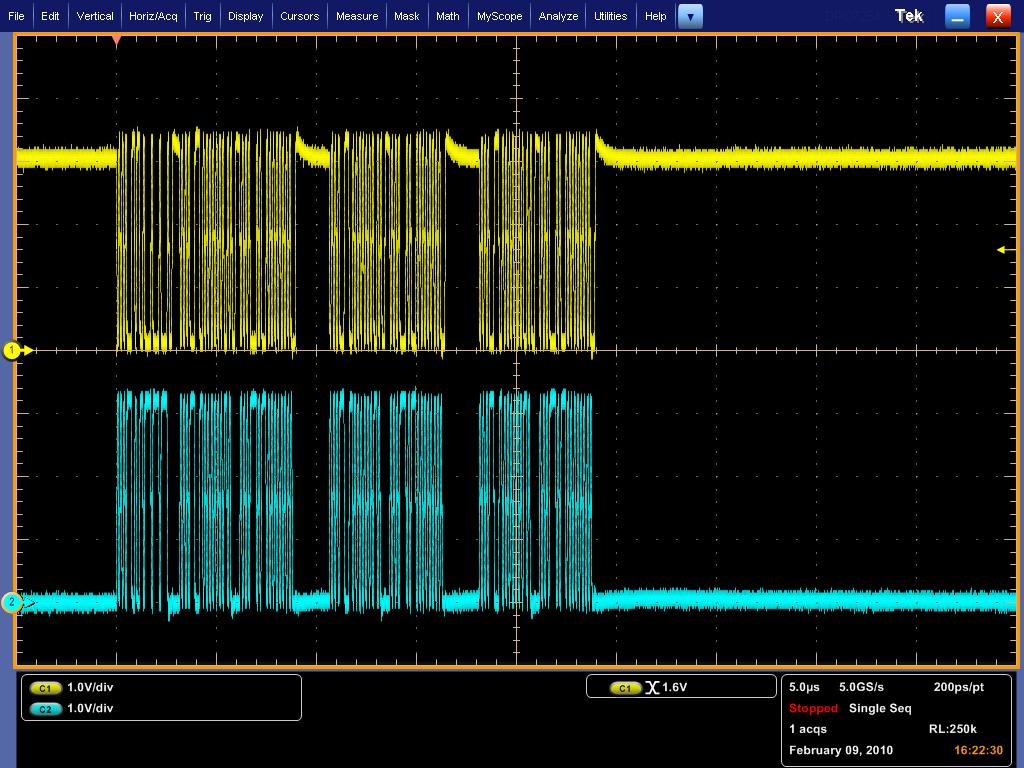The image size is (1024, 768).
Task: Open the Measure menu
Action: [357, 16]
